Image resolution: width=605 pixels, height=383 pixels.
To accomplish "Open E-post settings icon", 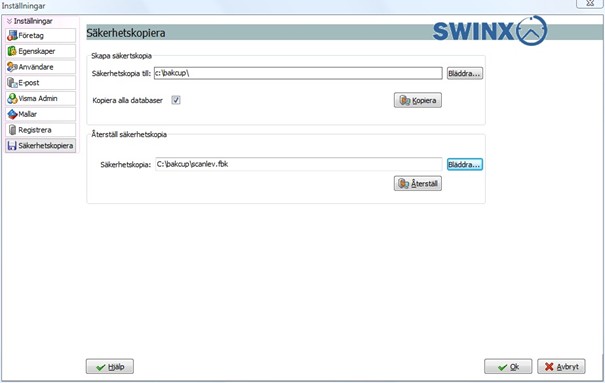I will 12,83.
